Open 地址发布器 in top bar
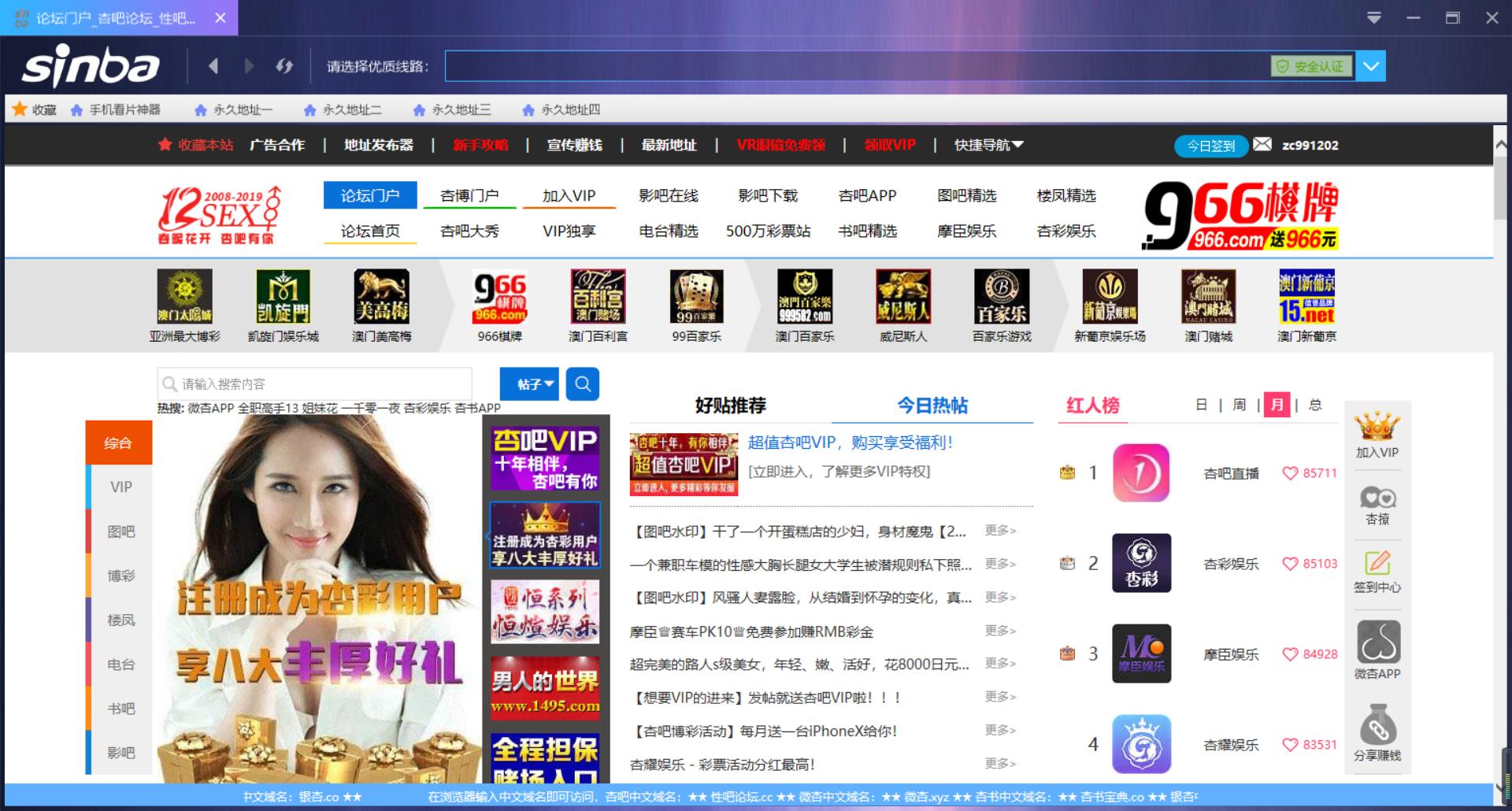The height and width of the screenshot is (811, 1512). point(379,145)
